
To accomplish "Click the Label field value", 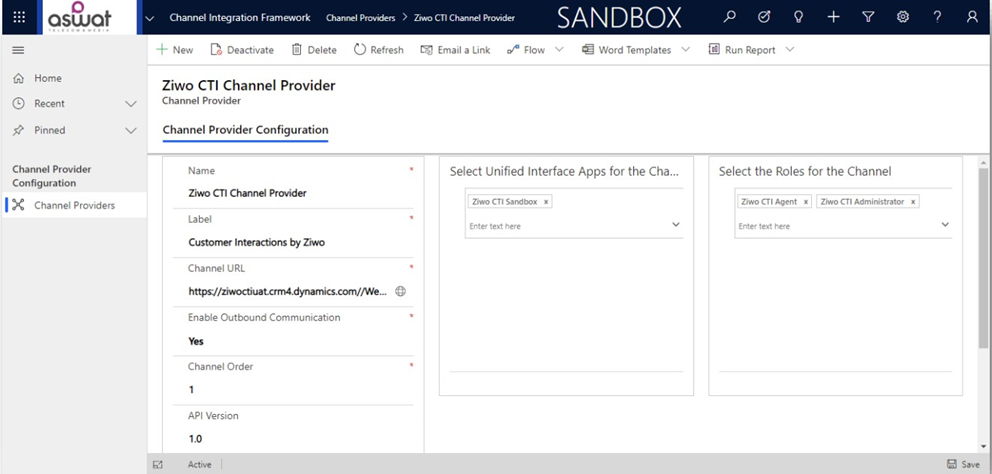I will [x=256, y=242].
